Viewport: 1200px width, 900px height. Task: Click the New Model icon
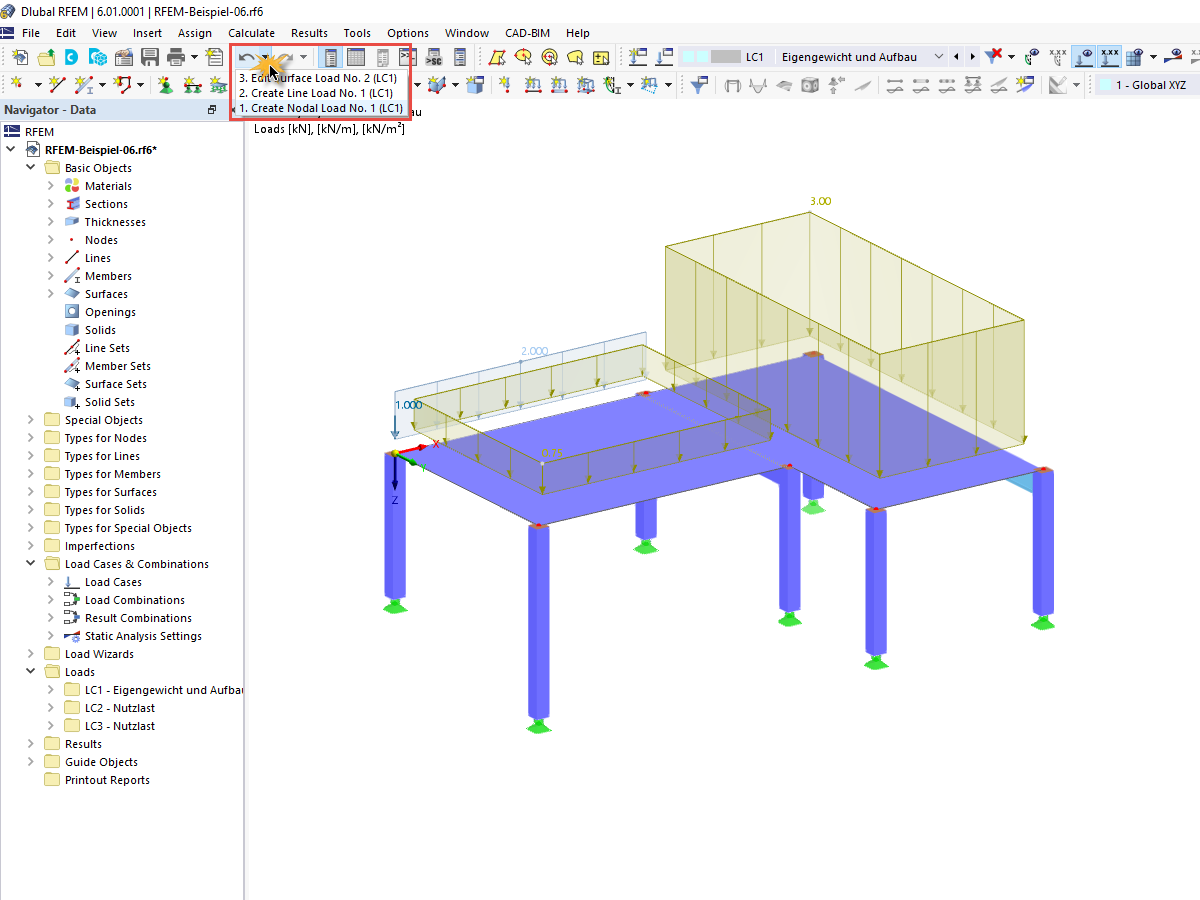[x=19, y=57]
